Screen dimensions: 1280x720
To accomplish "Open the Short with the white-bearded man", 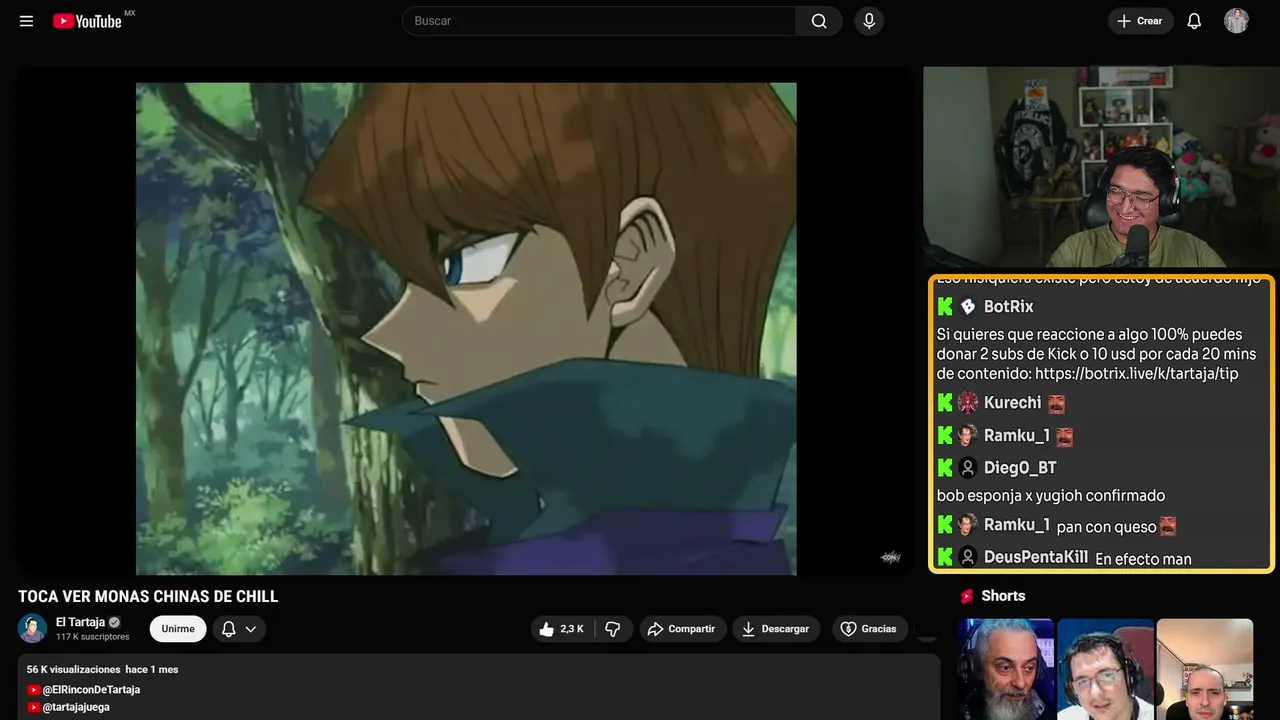I will pyautogui.click(x=1006, y=669).
